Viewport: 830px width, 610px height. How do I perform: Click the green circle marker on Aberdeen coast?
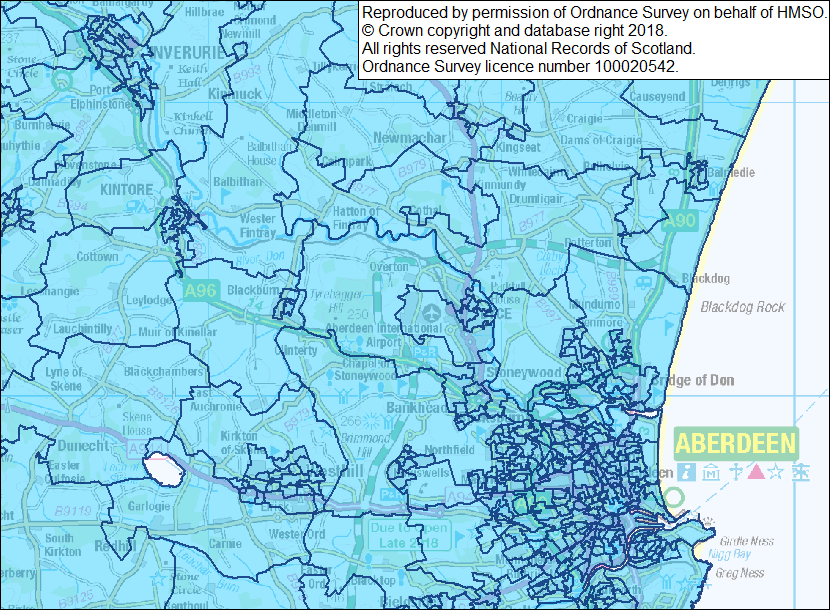click(675, 497)
